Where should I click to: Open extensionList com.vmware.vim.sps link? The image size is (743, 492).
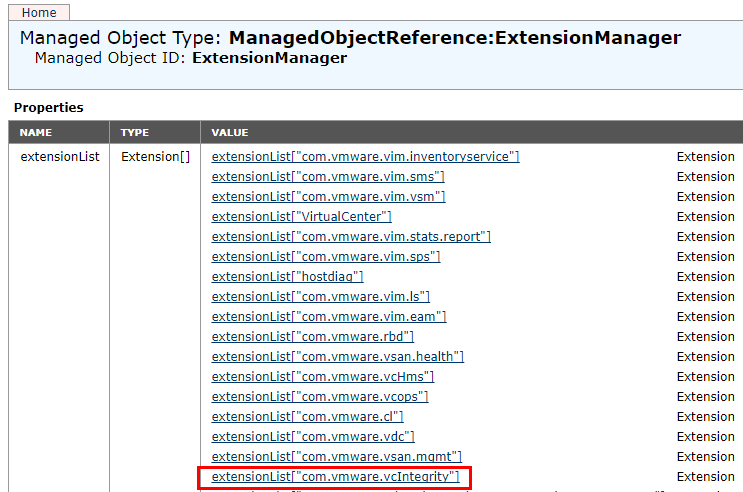point(326,256)
